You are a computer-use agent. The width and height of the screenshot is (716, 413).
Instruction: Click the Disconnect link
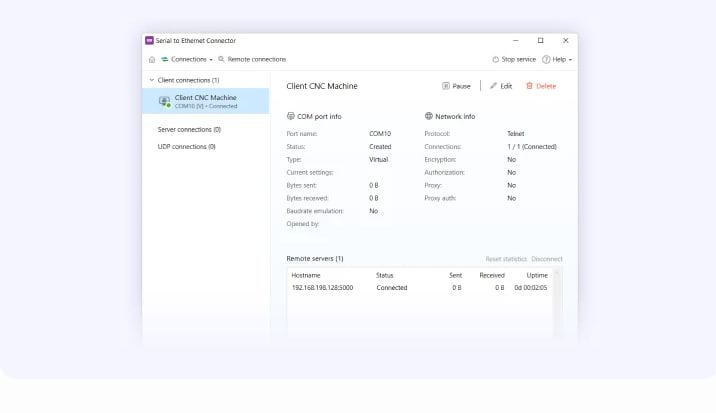[x=547, y=259]
